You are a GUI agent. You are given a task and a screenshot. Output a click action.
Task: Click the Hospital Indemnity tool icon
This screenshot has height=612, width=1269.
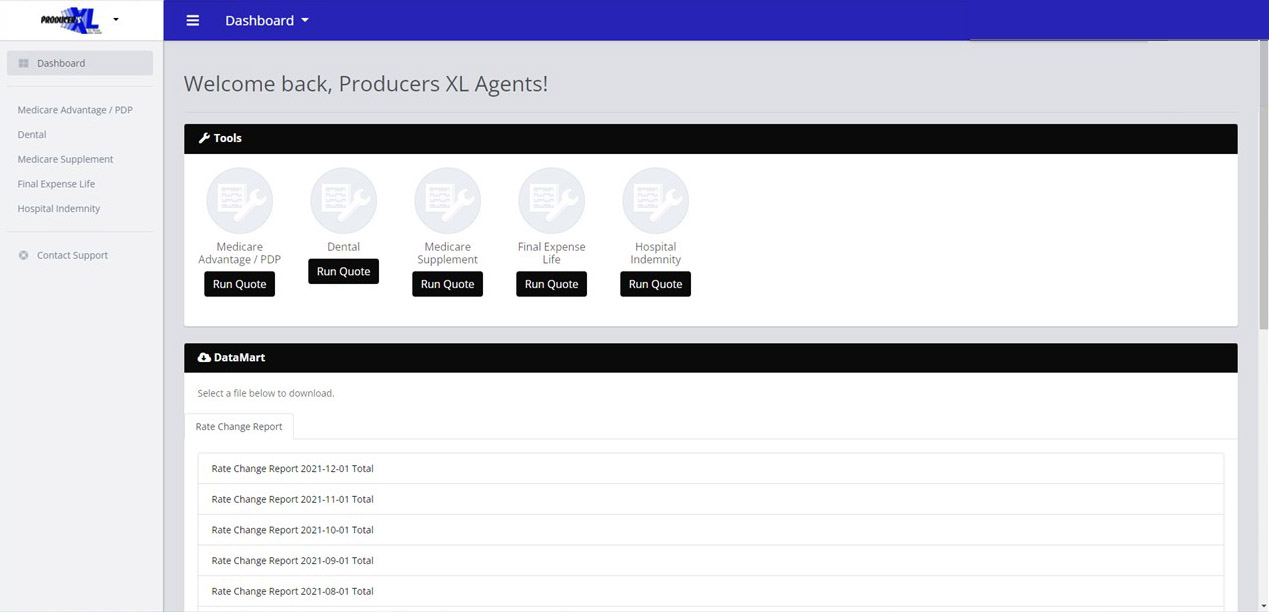655,201
